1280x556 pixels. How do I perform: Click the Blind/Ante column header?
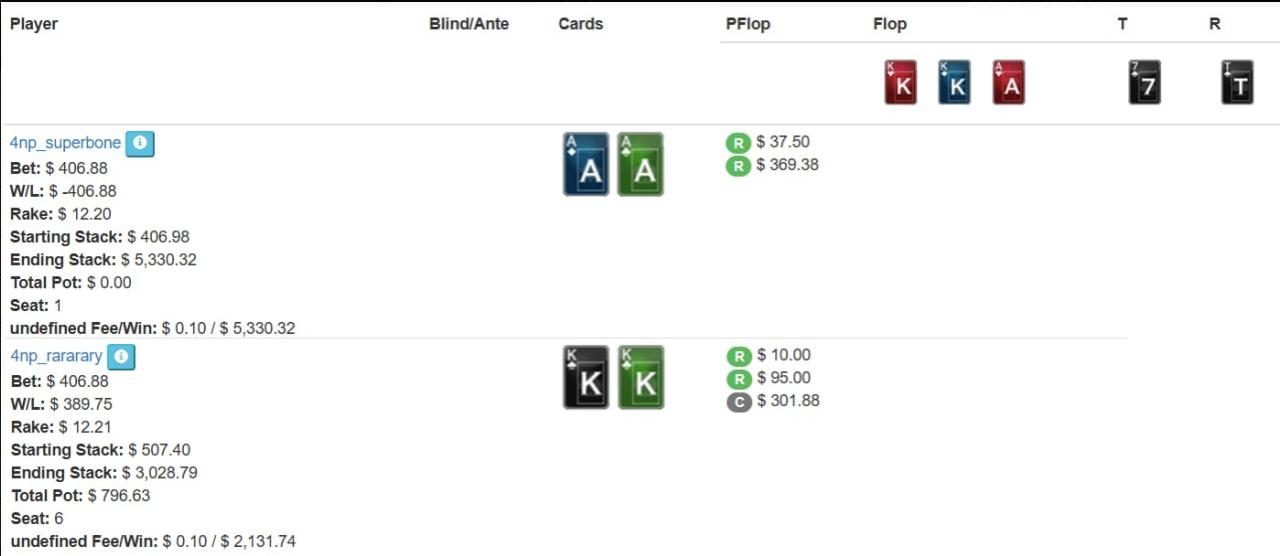469,24
